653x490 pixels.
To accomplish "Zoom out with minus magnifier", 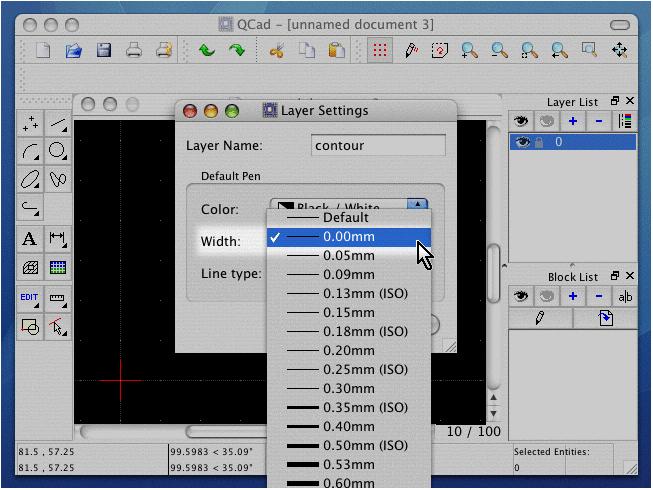I will pyautogui.click(x=499, y=50).
